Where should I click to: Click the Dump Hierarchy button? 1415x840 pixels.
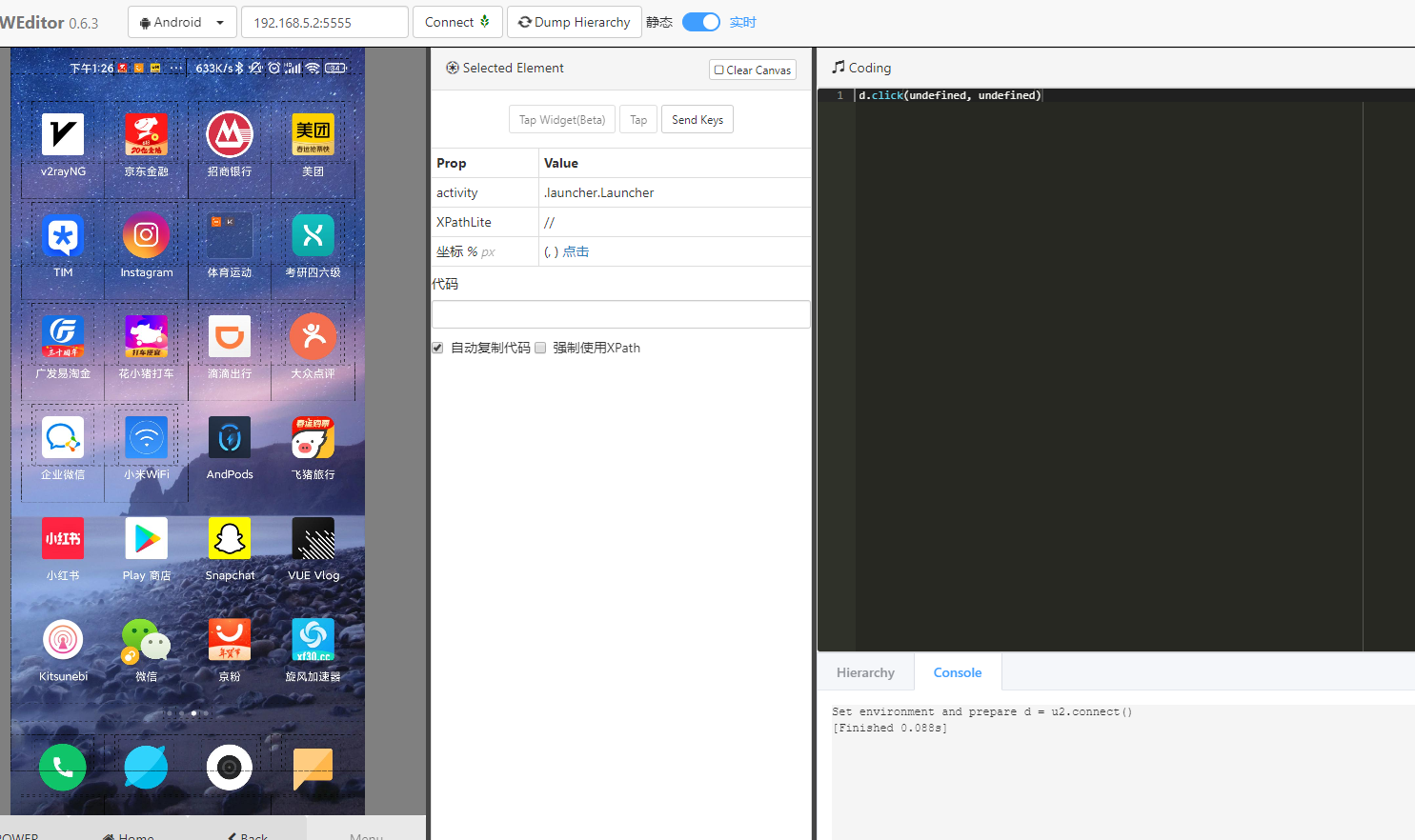[x=574, y=22]
